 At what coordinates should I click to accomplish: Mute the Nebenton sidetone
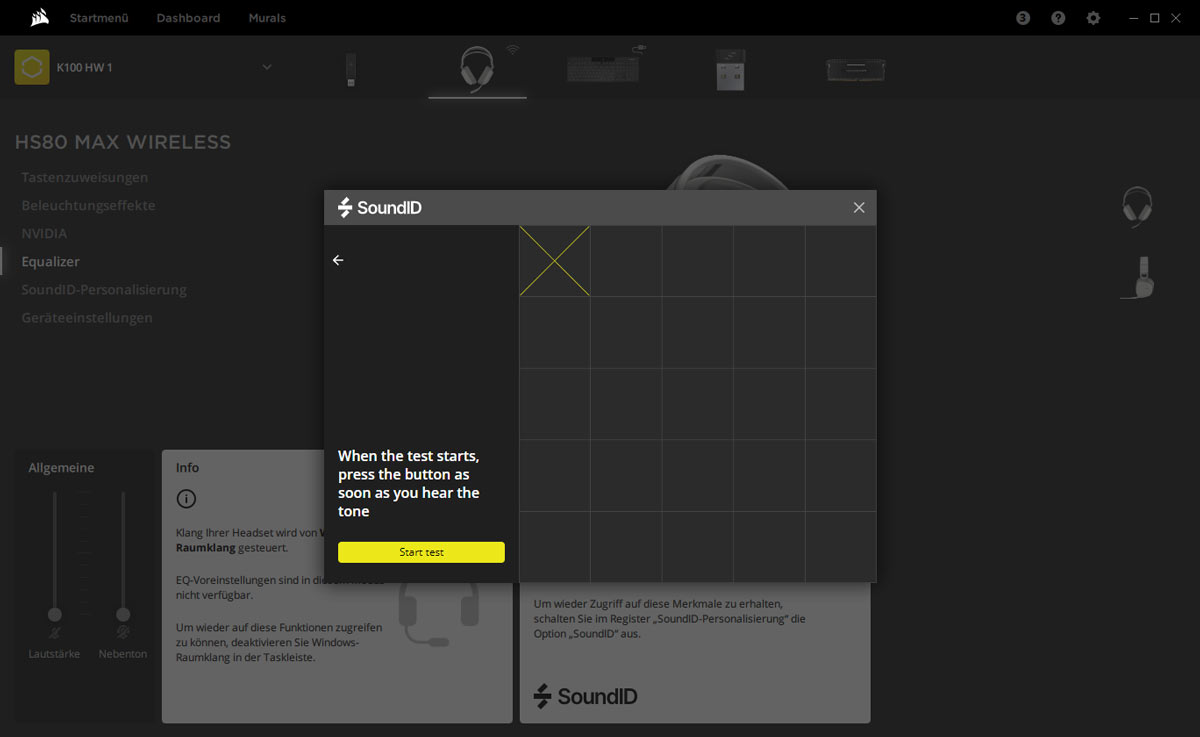(x=123, y=633)
